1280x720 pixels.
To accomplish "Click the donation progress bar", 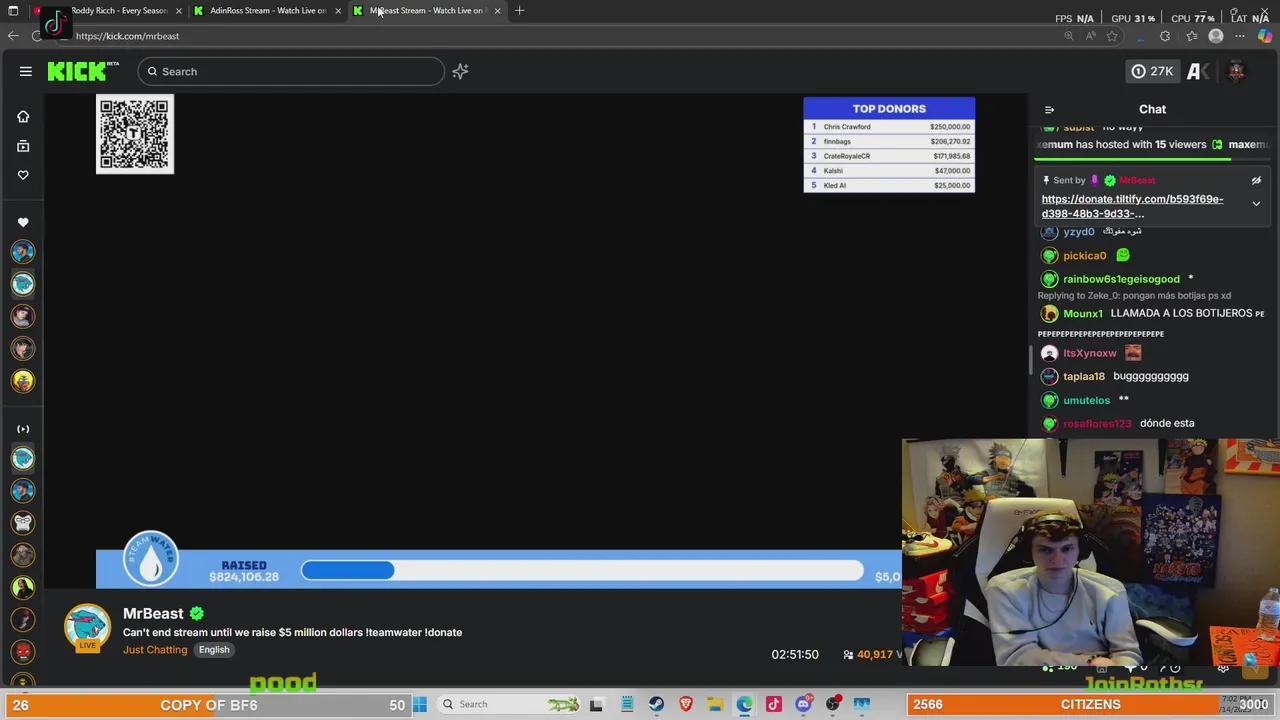I will (x=582, y=570).
